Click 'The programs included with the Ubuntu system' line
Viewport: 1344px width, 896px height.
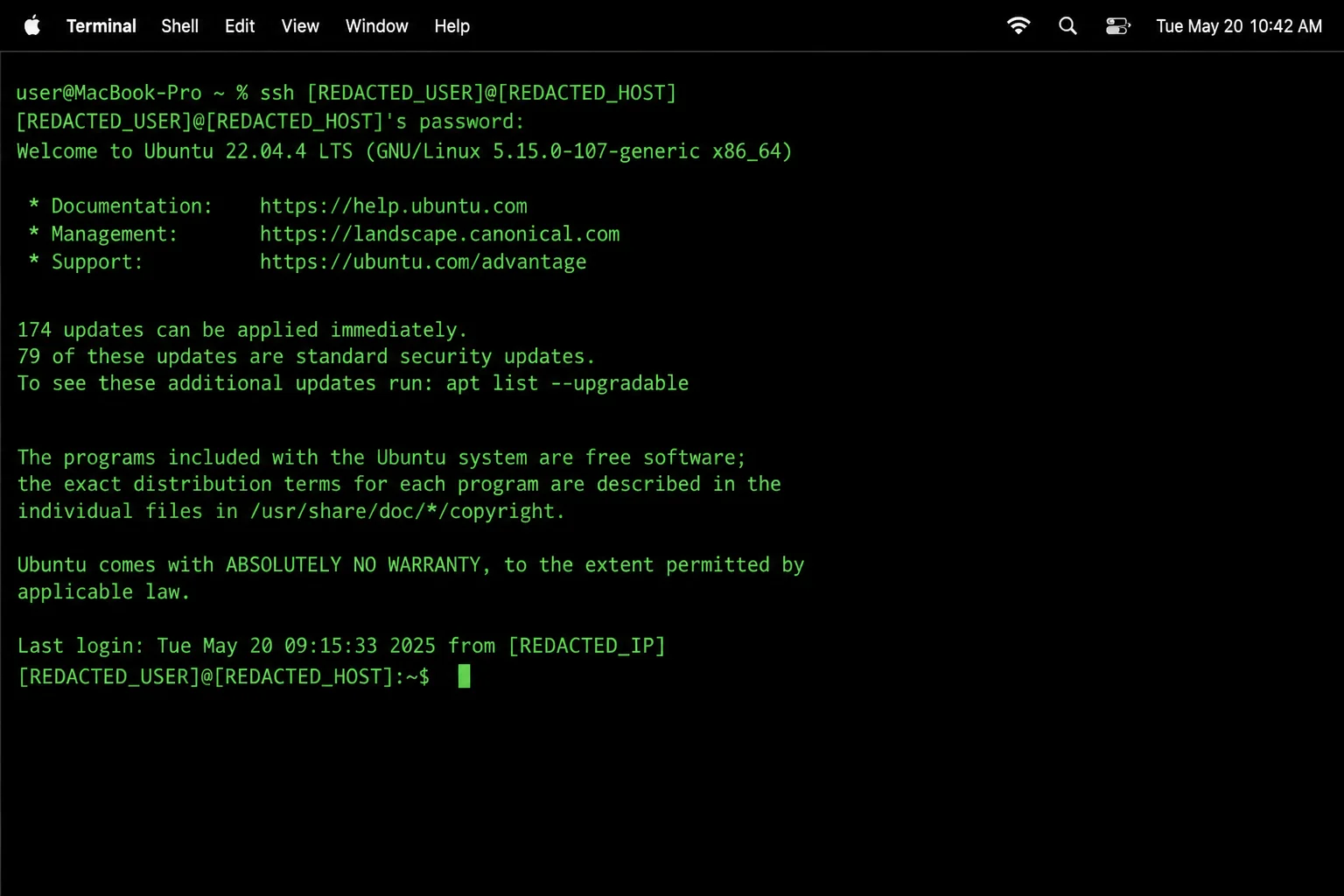click(381, 458)
